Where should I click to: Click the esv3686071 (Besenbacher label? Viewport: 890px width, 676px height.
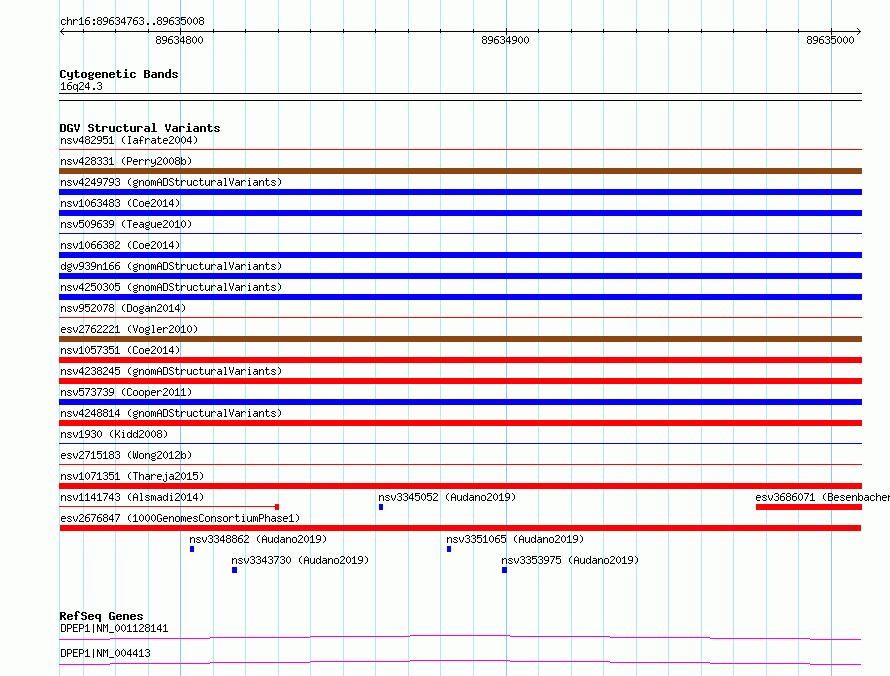pos(822,497)
